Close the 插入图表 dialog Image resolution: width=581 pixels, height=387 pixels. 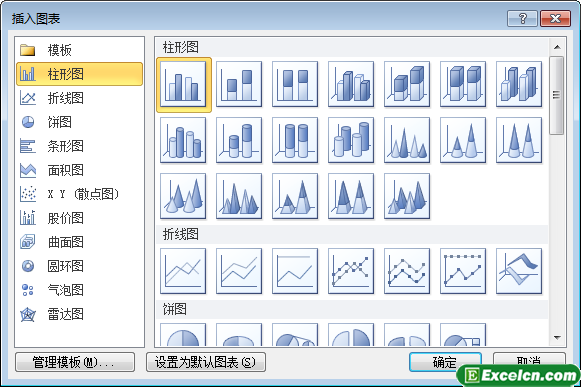click(x=555, y=18)
